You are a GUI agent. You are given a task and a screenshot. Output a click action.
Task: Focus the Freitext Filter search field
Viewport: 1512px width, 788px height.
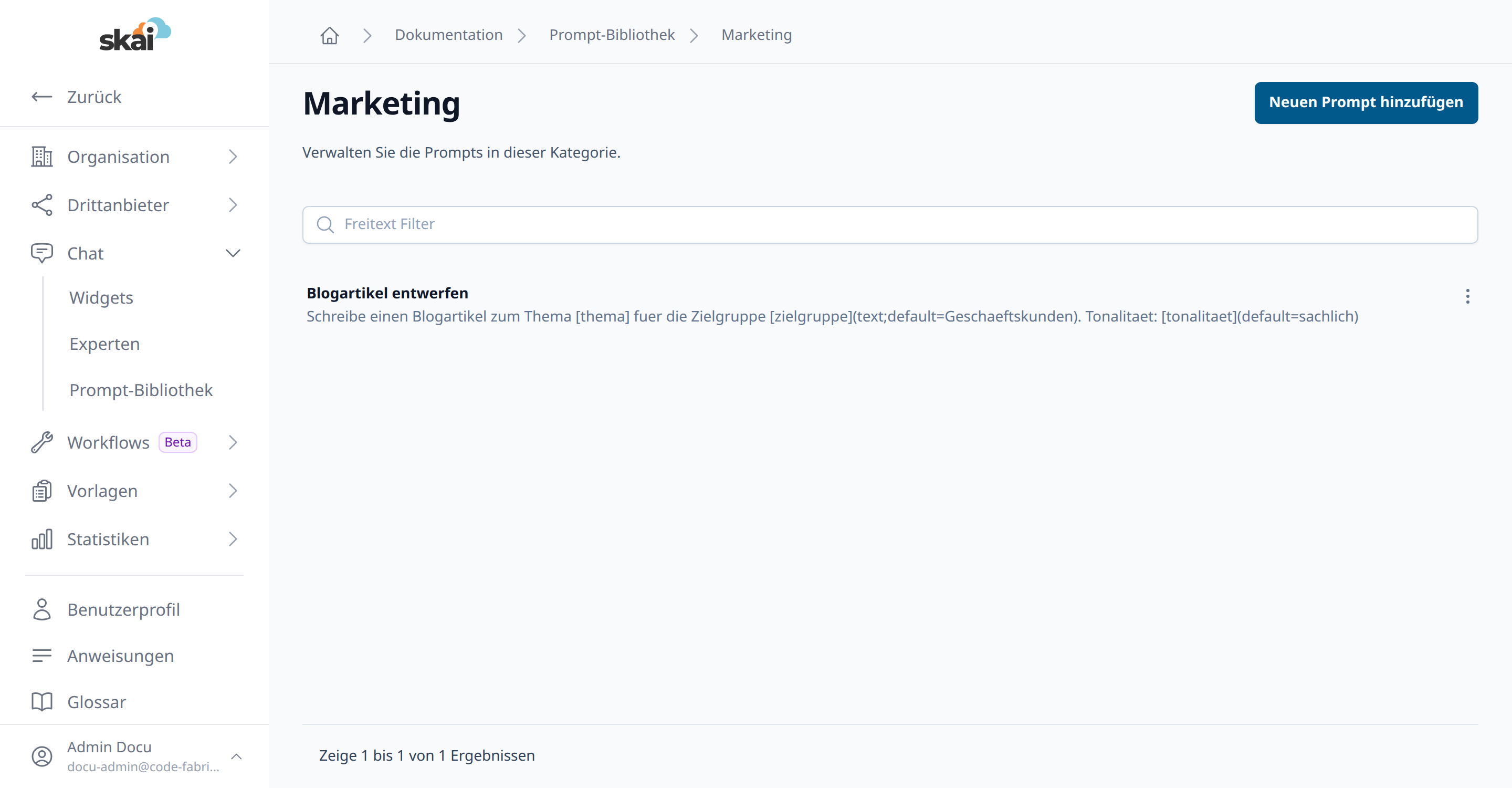click(x=890, y=224)
